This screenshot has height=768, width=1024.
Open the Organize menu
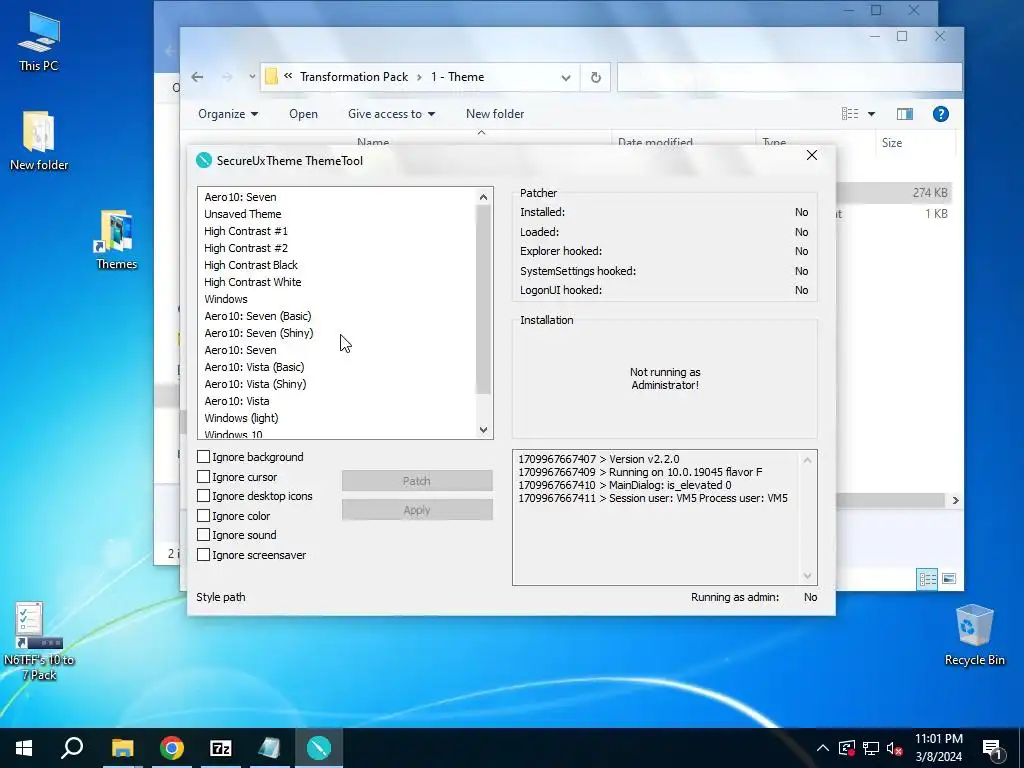coord(228,114)
